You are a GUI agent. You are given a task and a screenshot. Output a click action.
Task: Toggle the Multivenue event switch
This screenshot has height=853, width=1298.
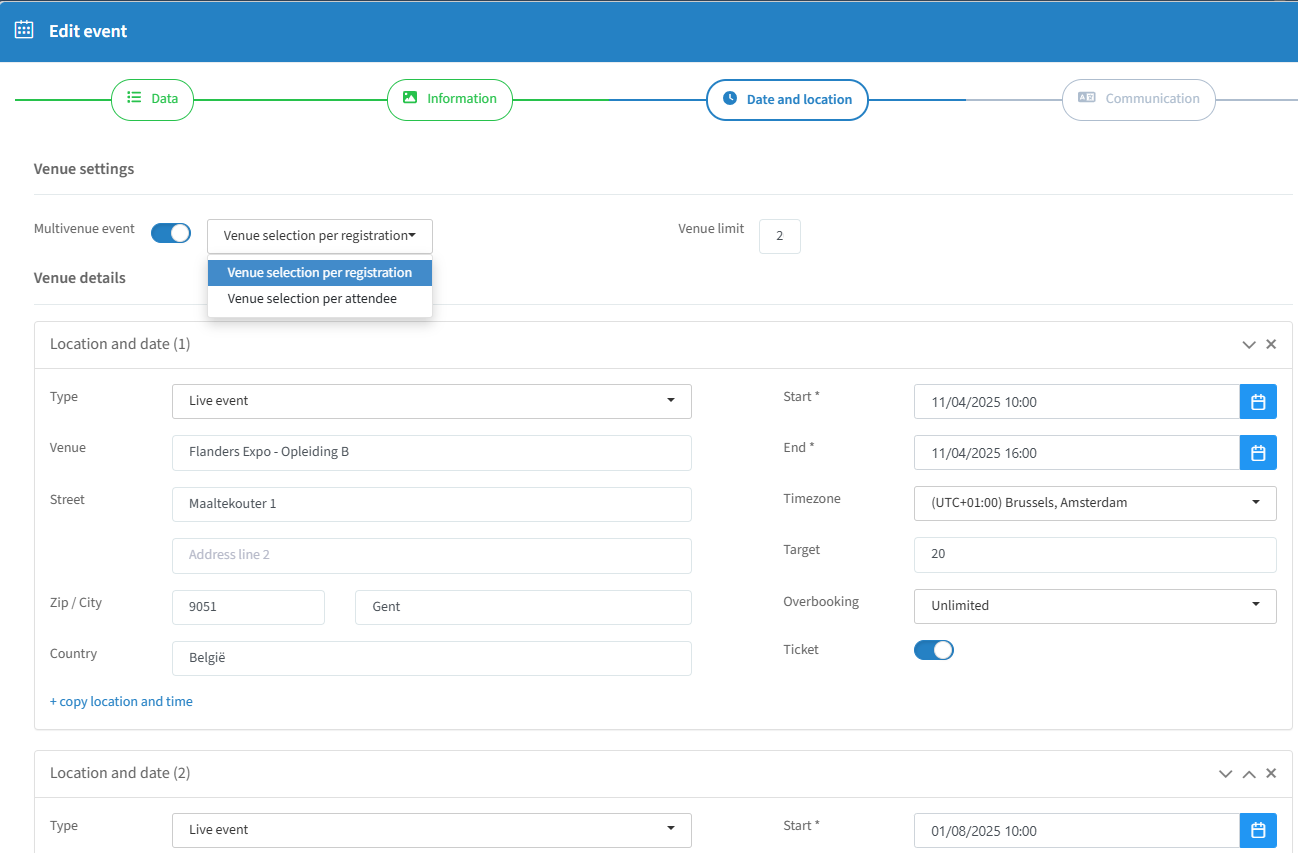tap(171, 233)
